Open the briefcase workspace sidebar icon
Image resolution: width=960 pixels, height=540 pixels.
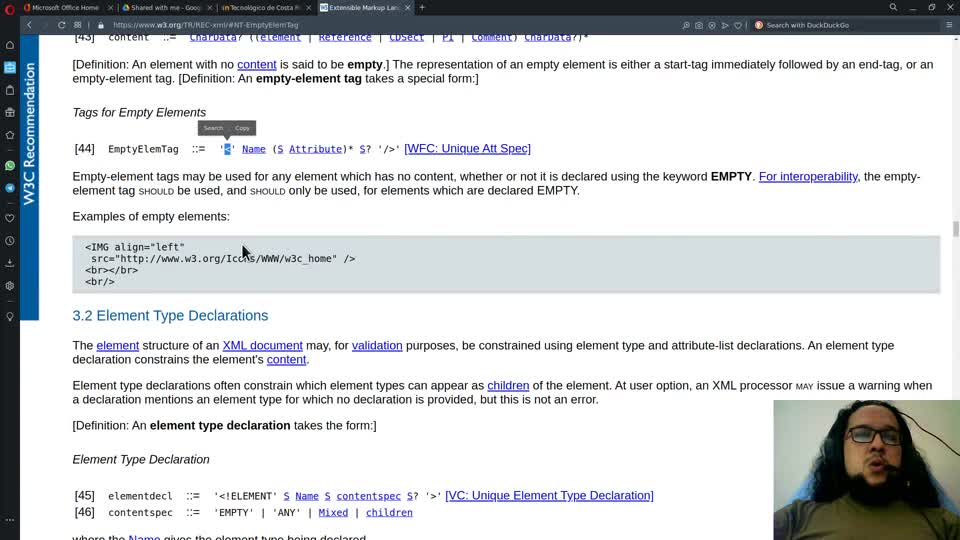pyautogui.click(x=10, y=113)
